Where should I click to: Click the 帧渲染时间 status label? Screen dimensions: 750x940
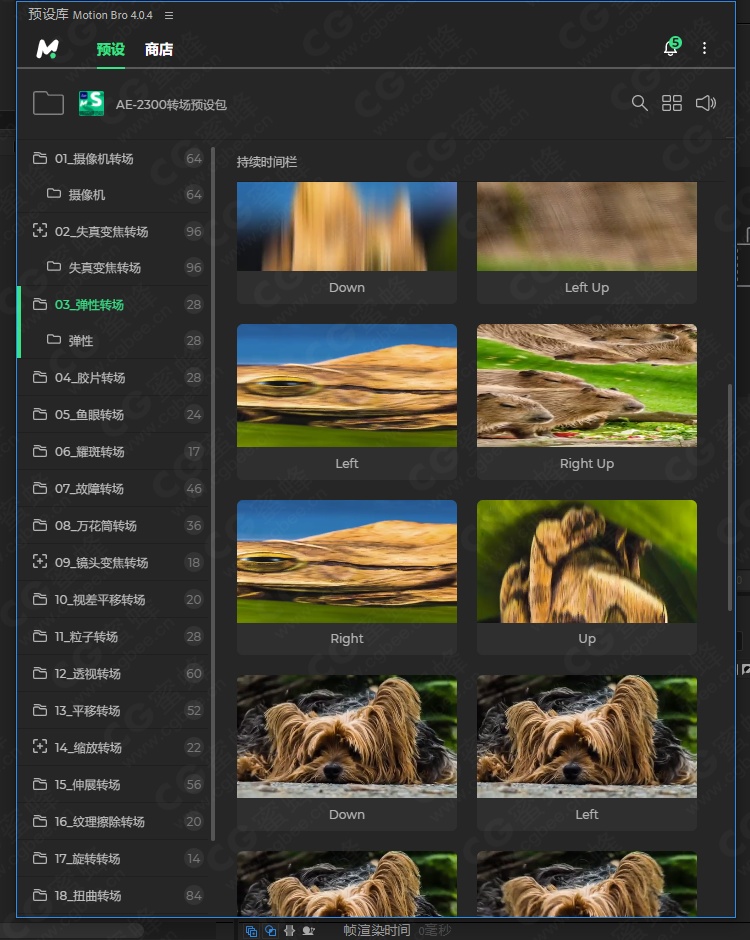click(377, 930)
